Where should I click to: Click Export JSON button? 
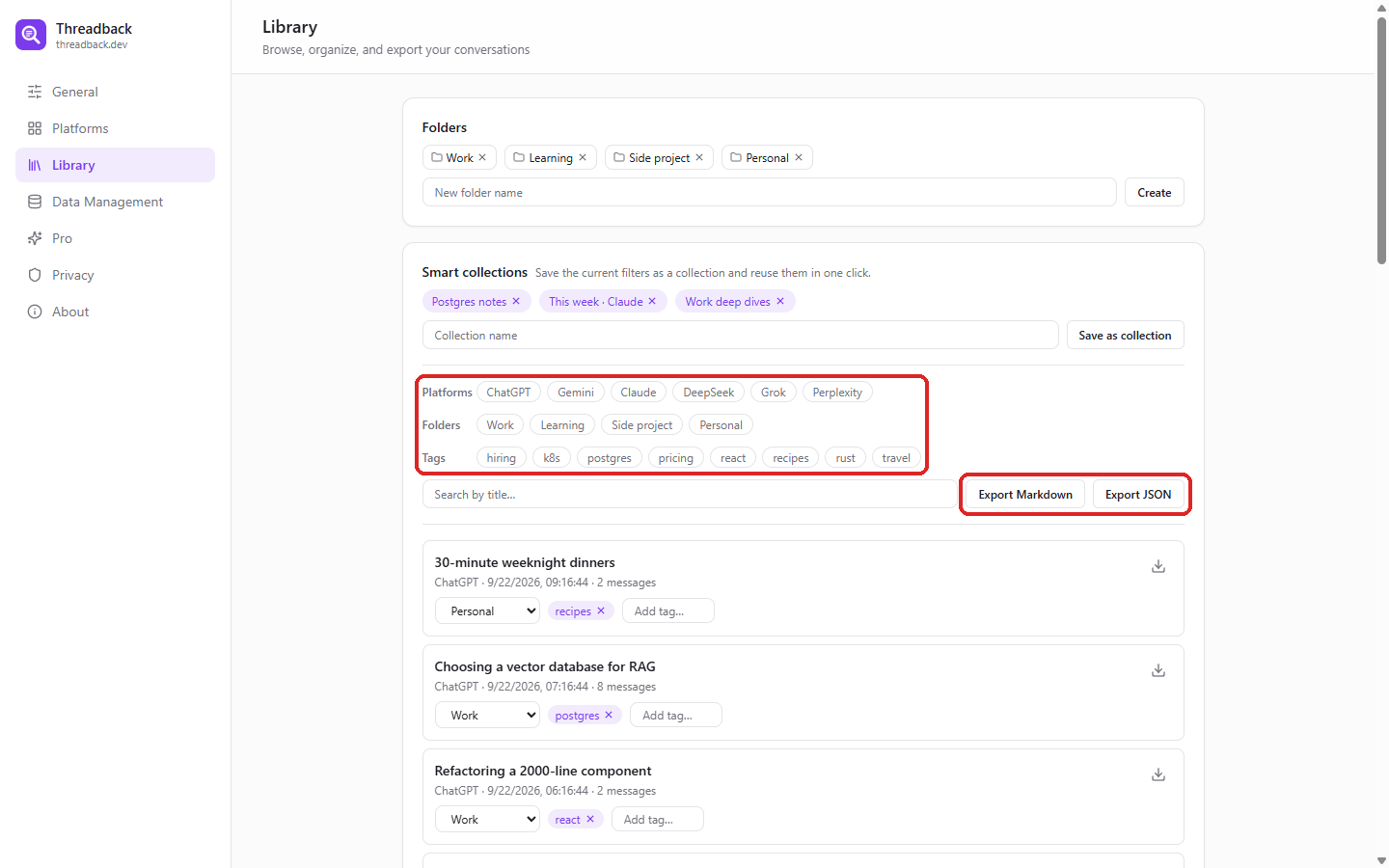coord(1138,494)
